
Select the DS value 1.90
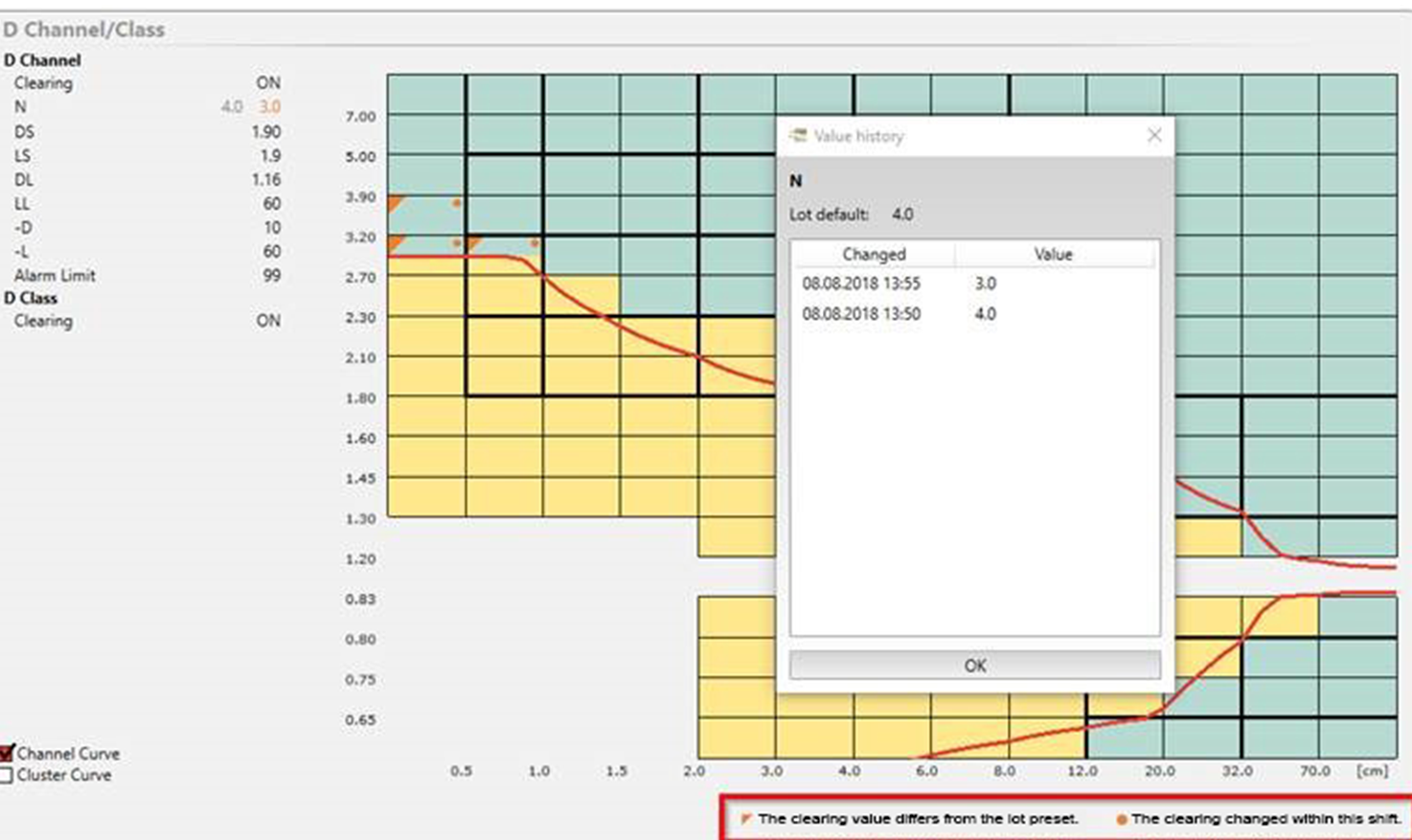(266, 132)
